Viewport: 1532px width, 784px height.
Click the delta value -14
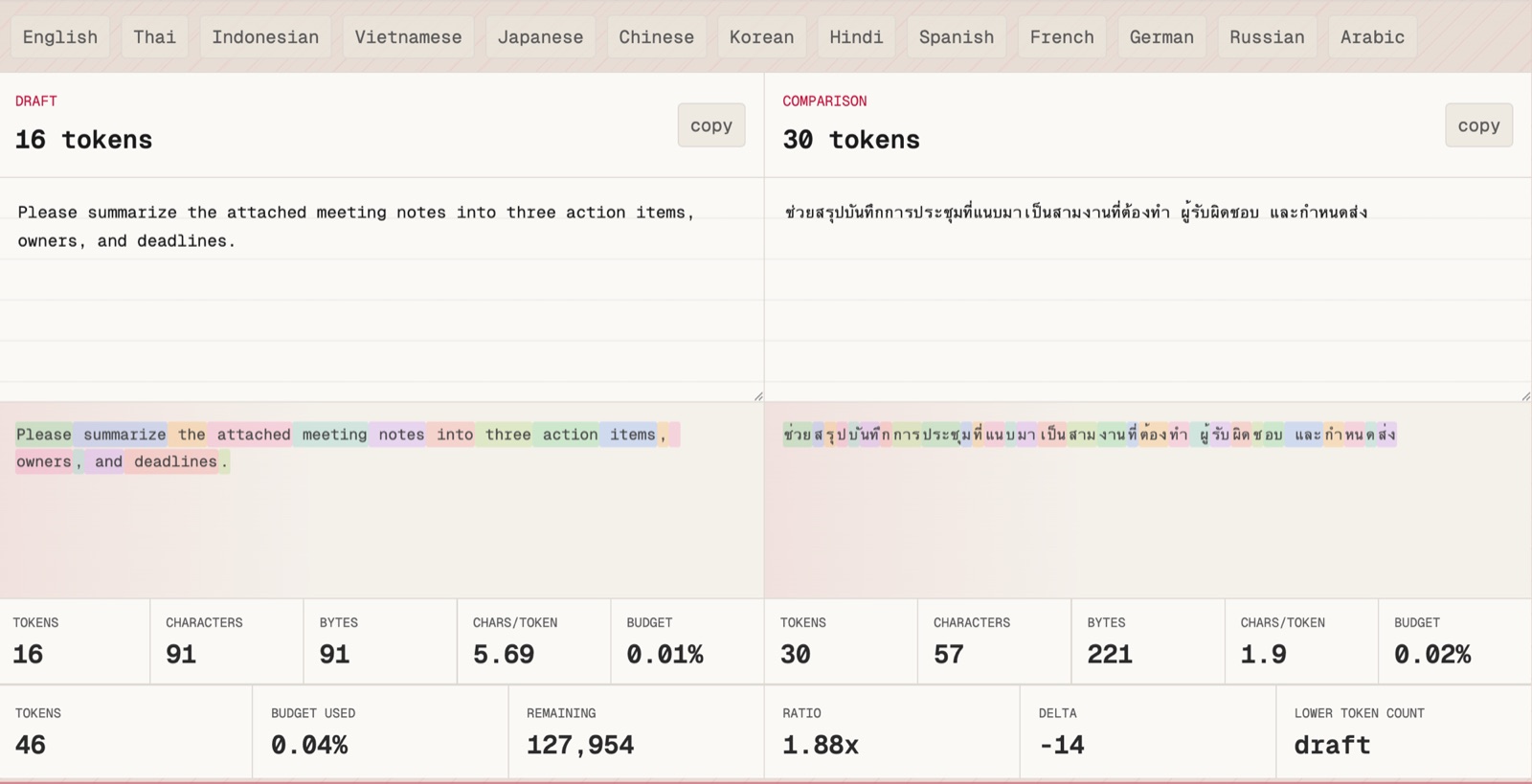1062,745
